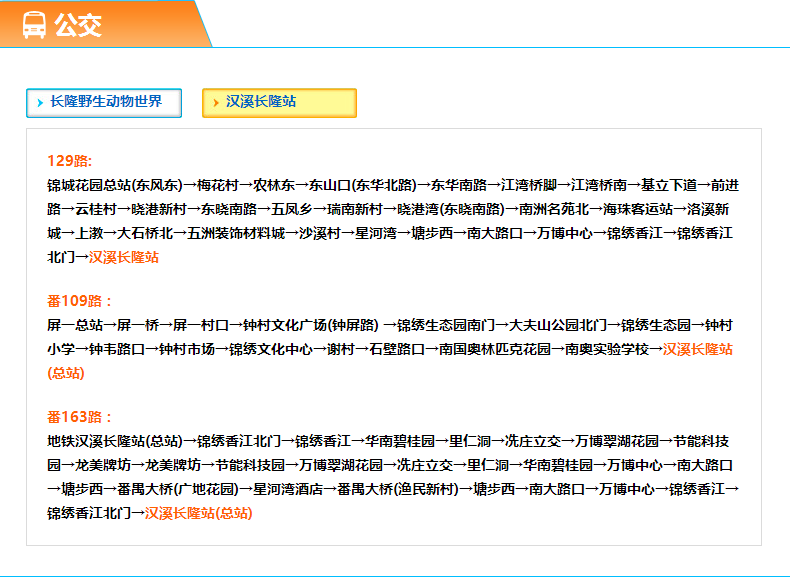Click the stop 晓港湾(东晓南路)

tap(451, 209)
